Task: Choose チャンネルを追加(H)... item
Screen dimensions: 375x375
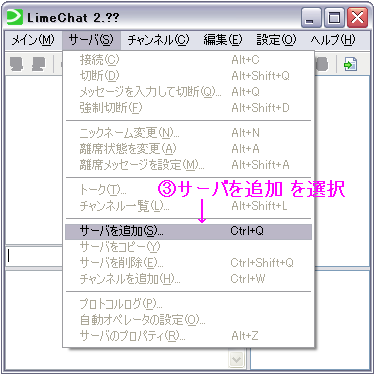Action: tap(188, 279)
